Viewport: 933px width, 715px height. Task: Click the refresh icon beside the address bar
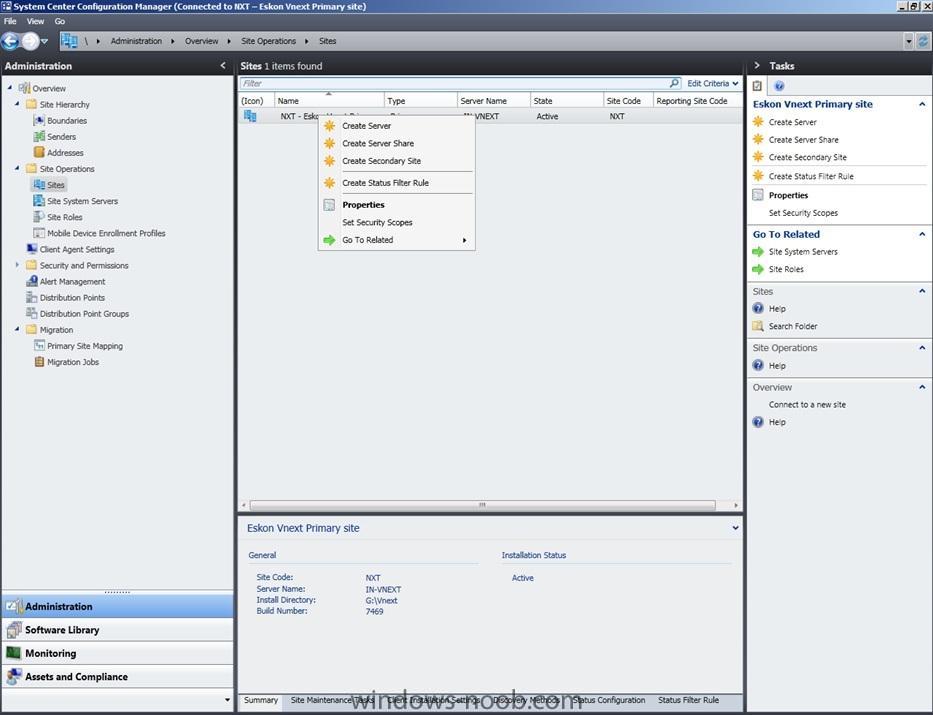click(923, 41)
